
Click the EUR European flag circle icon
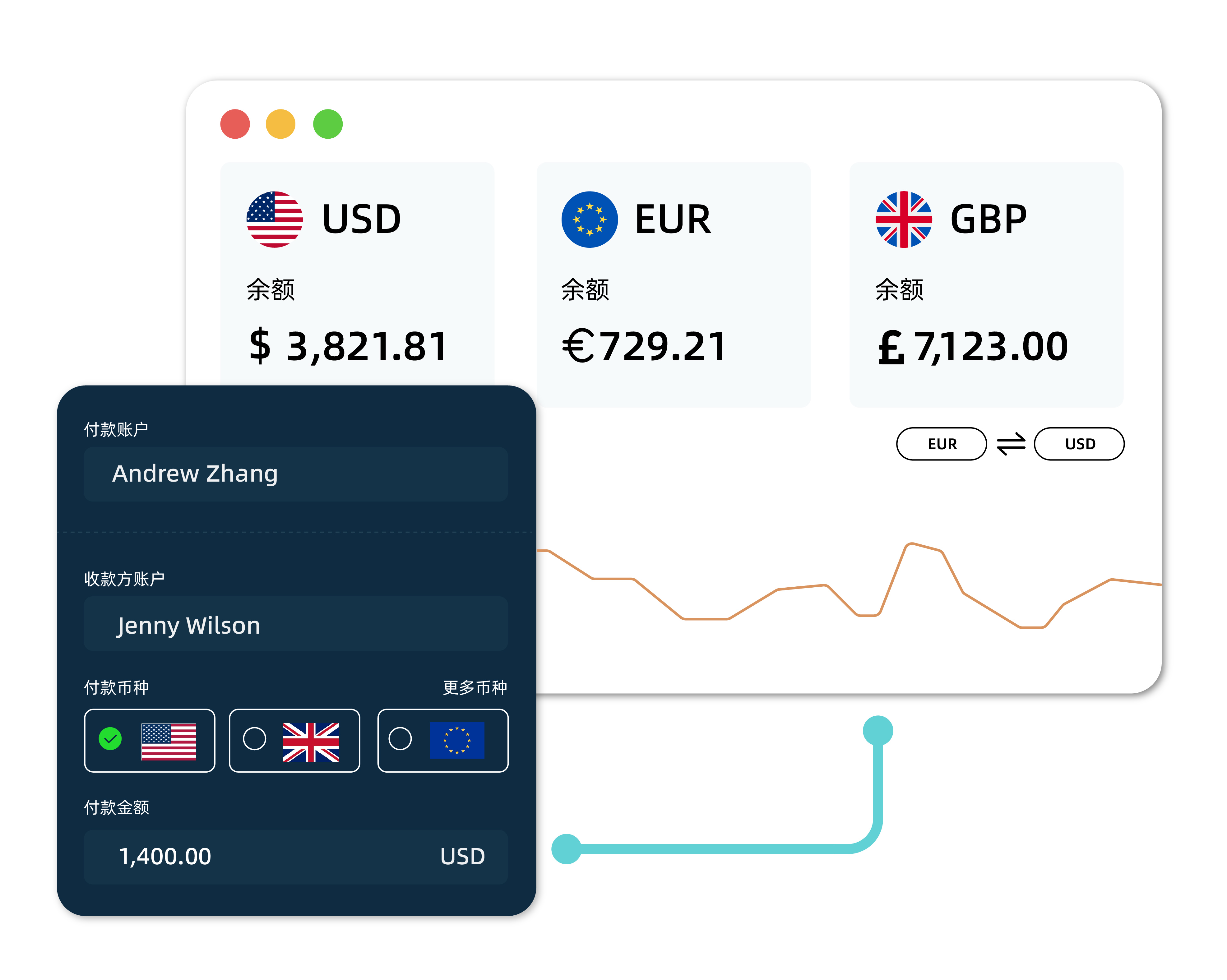[589, 219]
